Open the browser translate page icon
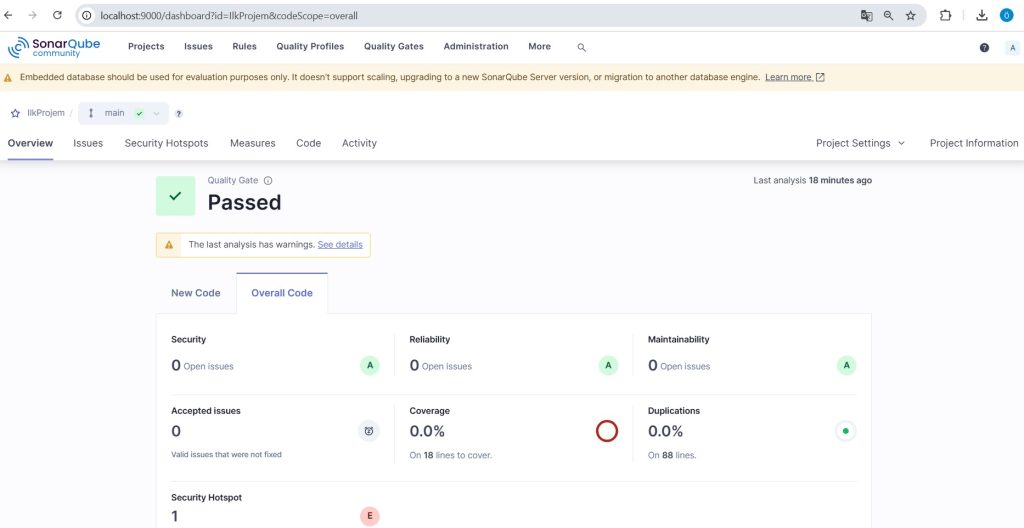The width and height of the screenshot is (1024, 528). click(867, 16)
